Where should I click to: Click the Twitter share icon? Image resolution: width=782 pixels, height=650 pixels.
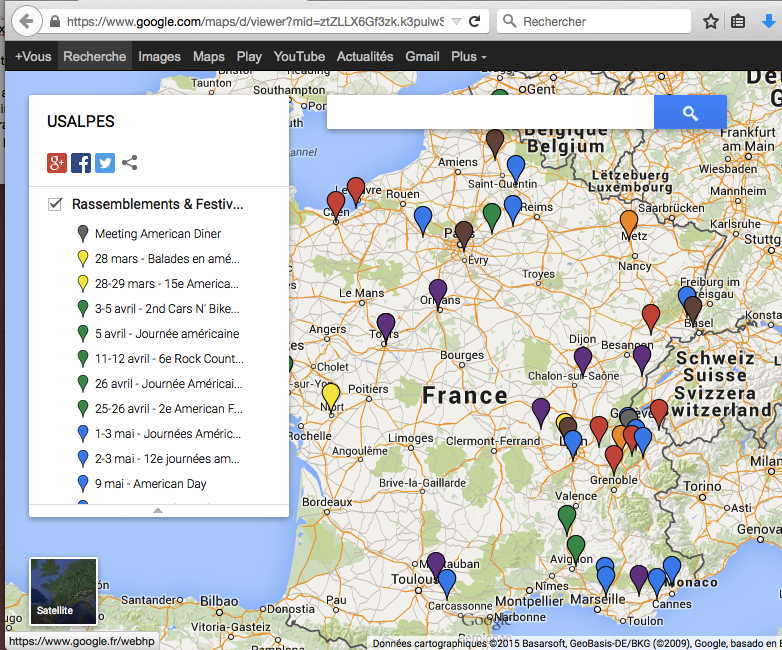[105, 163]
